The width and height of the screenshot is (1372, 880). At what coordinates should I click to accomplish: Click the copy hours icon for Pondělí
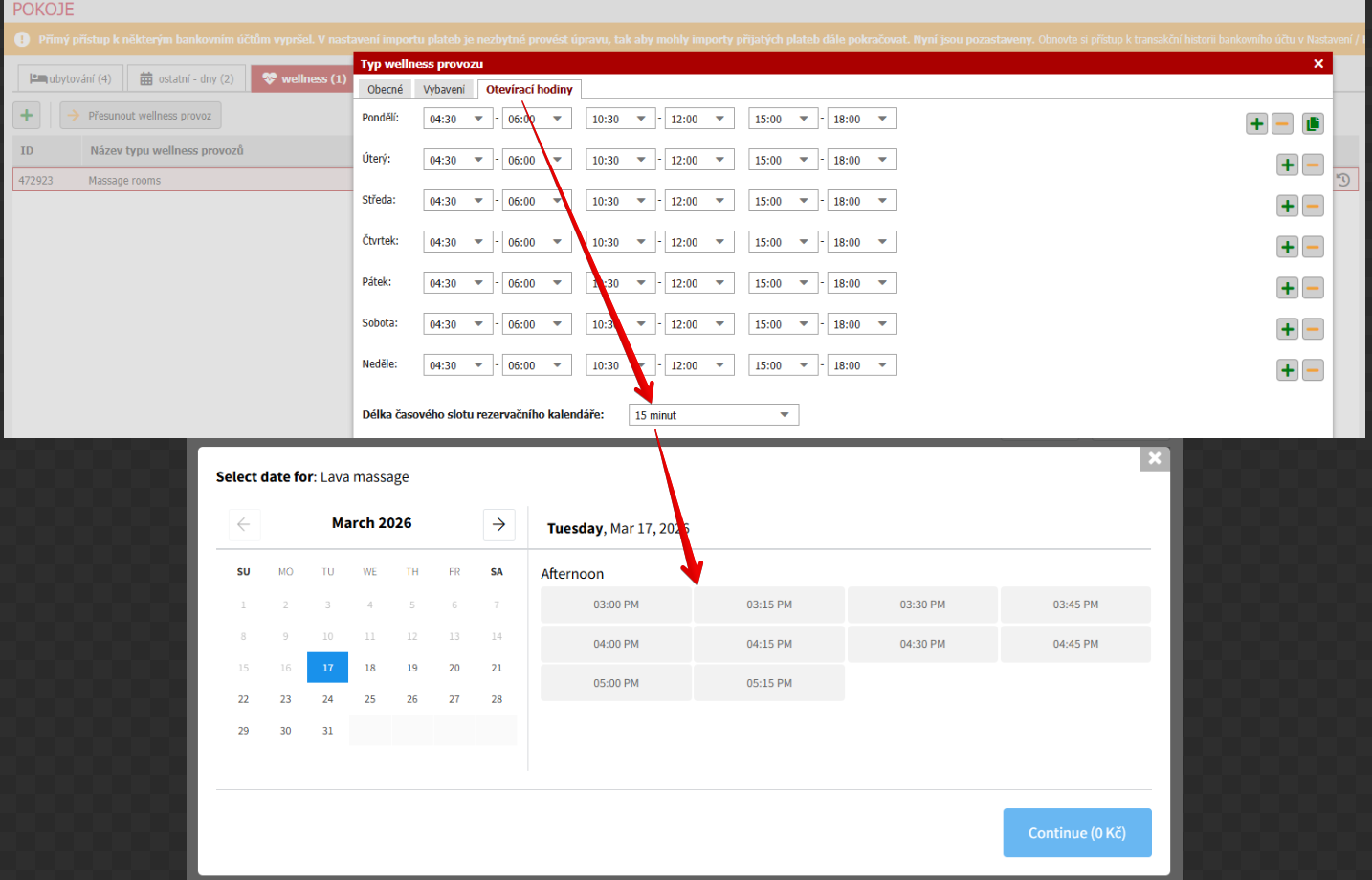point(1313,123)
